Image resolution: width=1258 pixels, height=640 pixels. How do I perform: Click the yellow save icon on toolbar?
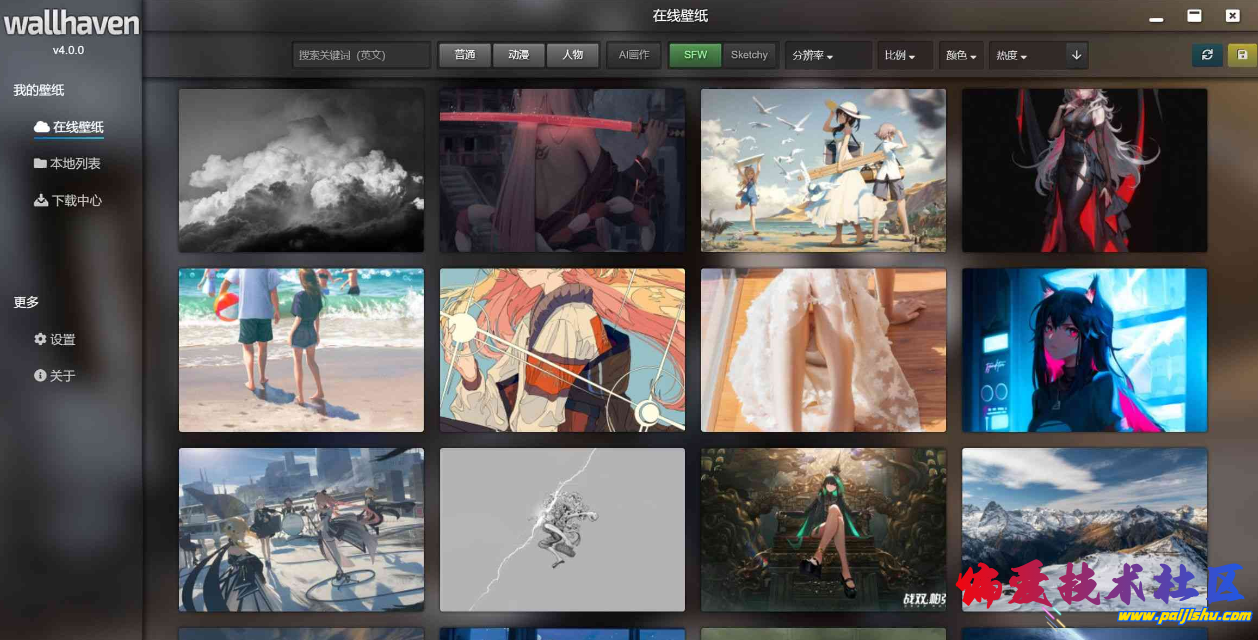pyautogui.click(x=1241, y=55)
